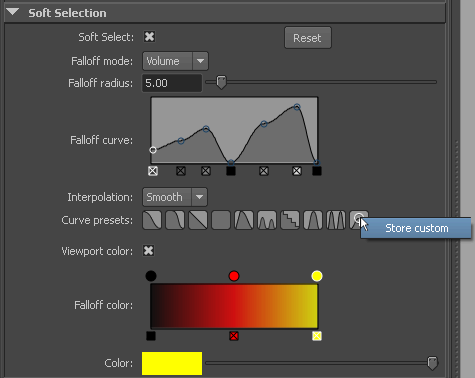
Task: Uncheck the Soft Select checkbox
Action: [x=149, y=37]
